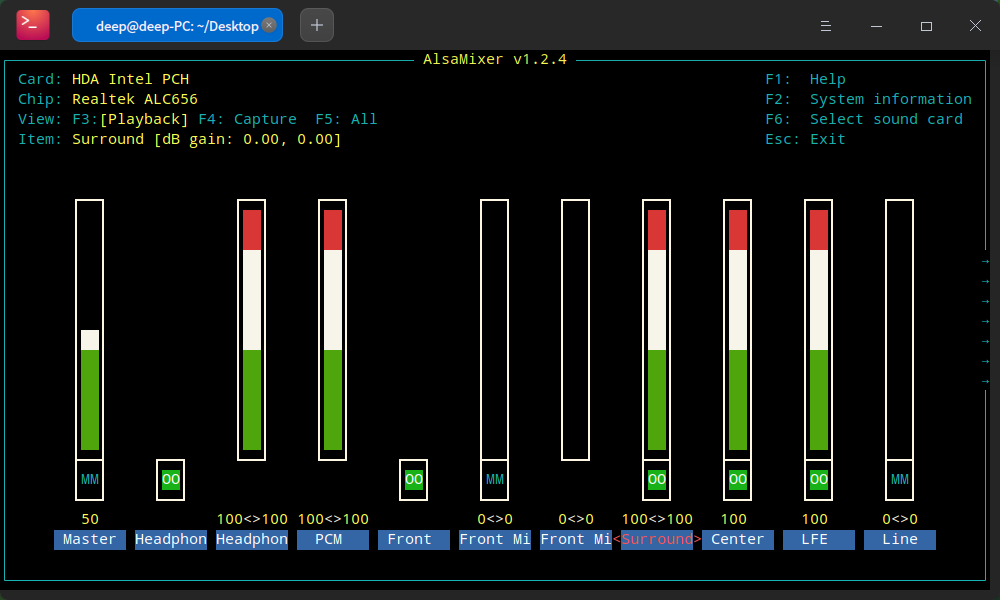1000x600 pixels.
Task: Click the System information option
Action: [x=890, y=99]
